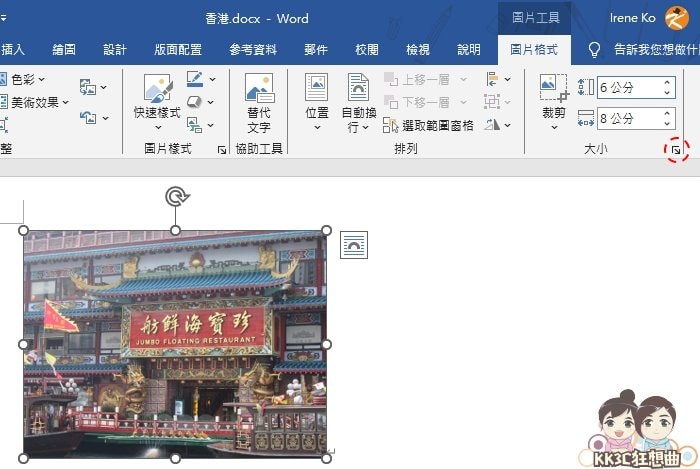This screenshot has width=700, height=469.
Task: Open the Position (位置) menu
Action: point(316,103)
